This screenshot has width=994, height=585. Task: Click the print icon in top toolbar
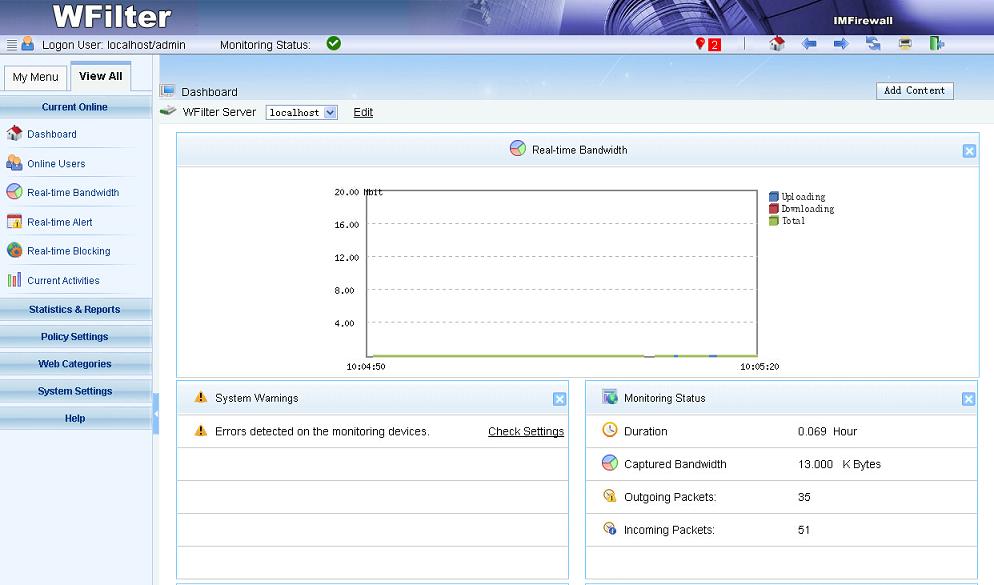[x=905, y=44]
